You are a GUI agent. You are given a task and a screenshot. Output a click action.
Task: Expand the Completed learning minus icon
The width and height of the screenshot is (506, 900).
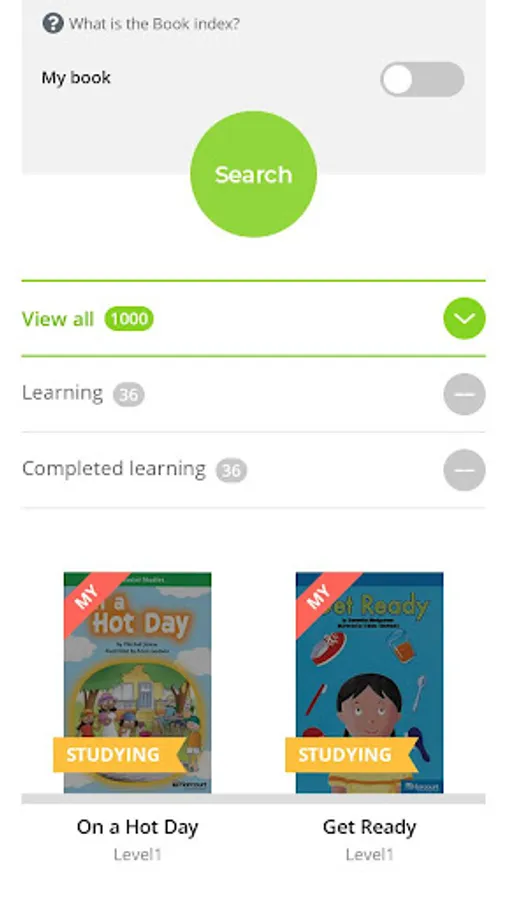click(x=464, y=470)
